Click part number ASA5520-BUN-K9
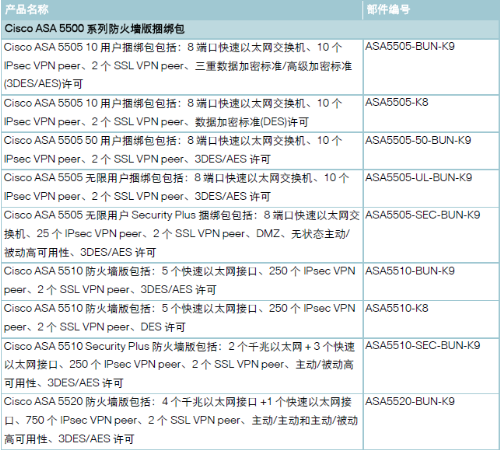Viewport: 500px width, 450px height. tap(410, 401)
